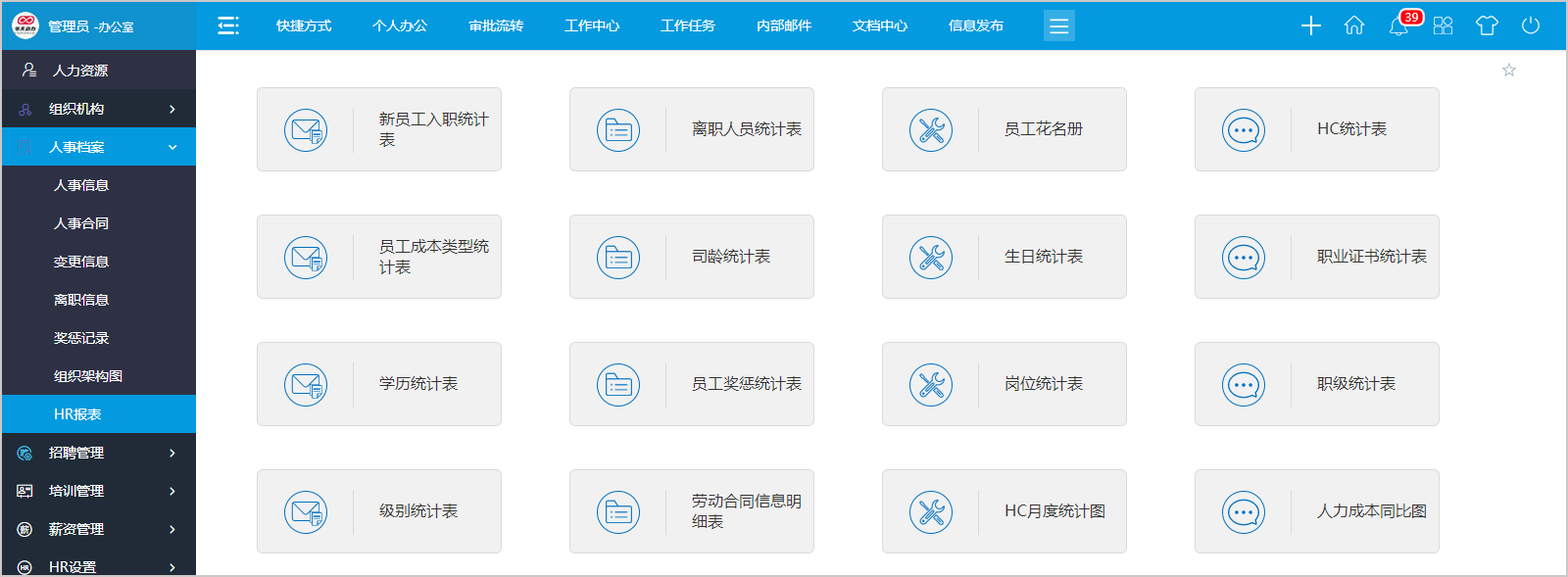1568x577 pixels.
Task: Open the 个人办公 top menu
Action: (x=400, y=25)
